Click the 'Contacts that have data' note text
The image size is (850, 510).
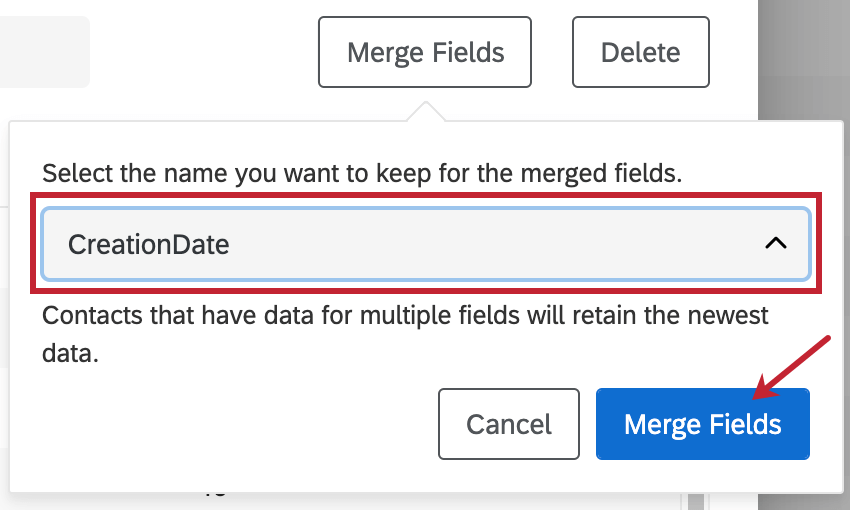click(x=405, y=334)
